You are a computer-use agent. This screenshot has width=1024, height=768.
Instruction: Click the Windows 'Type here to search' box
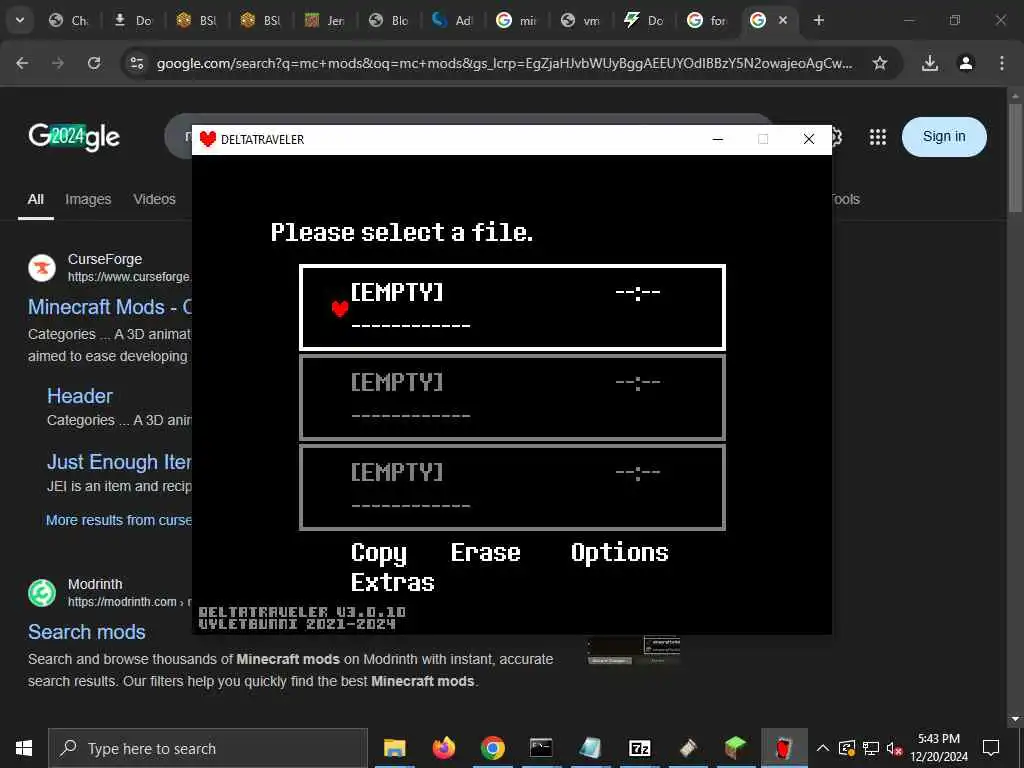(208, 748)
